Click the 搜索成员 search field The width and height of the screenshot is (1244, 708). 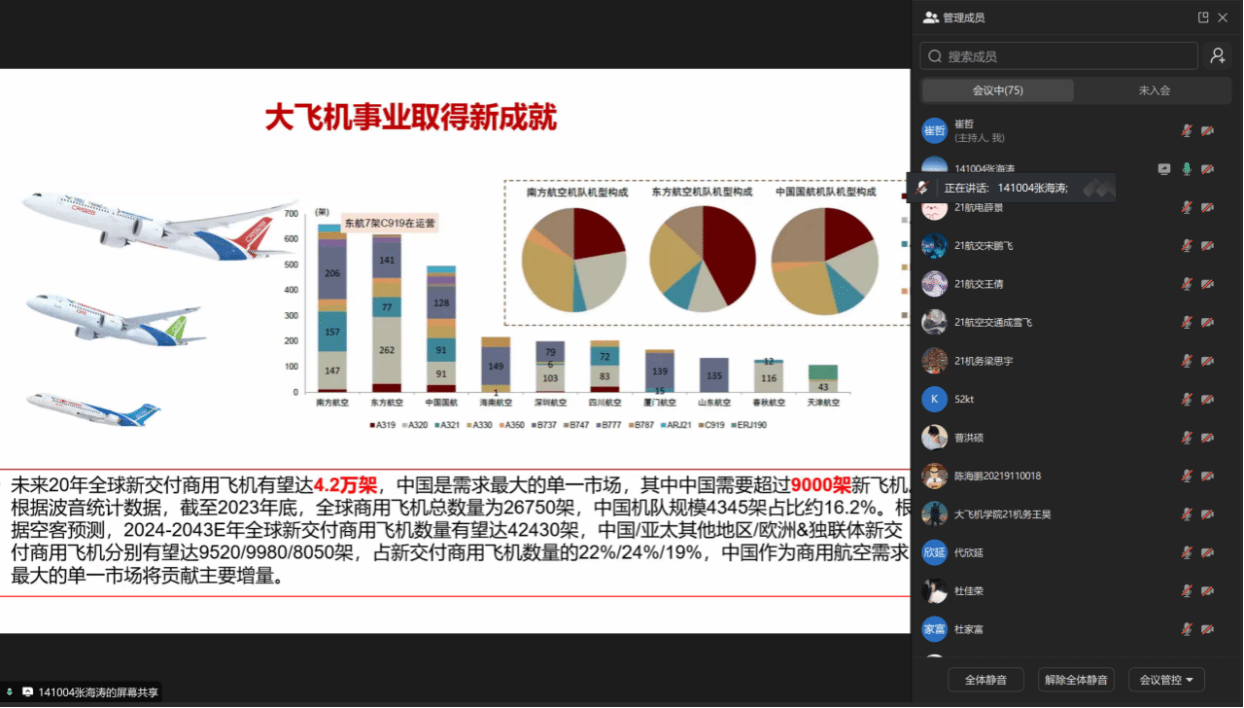(x=1060, y=56)
